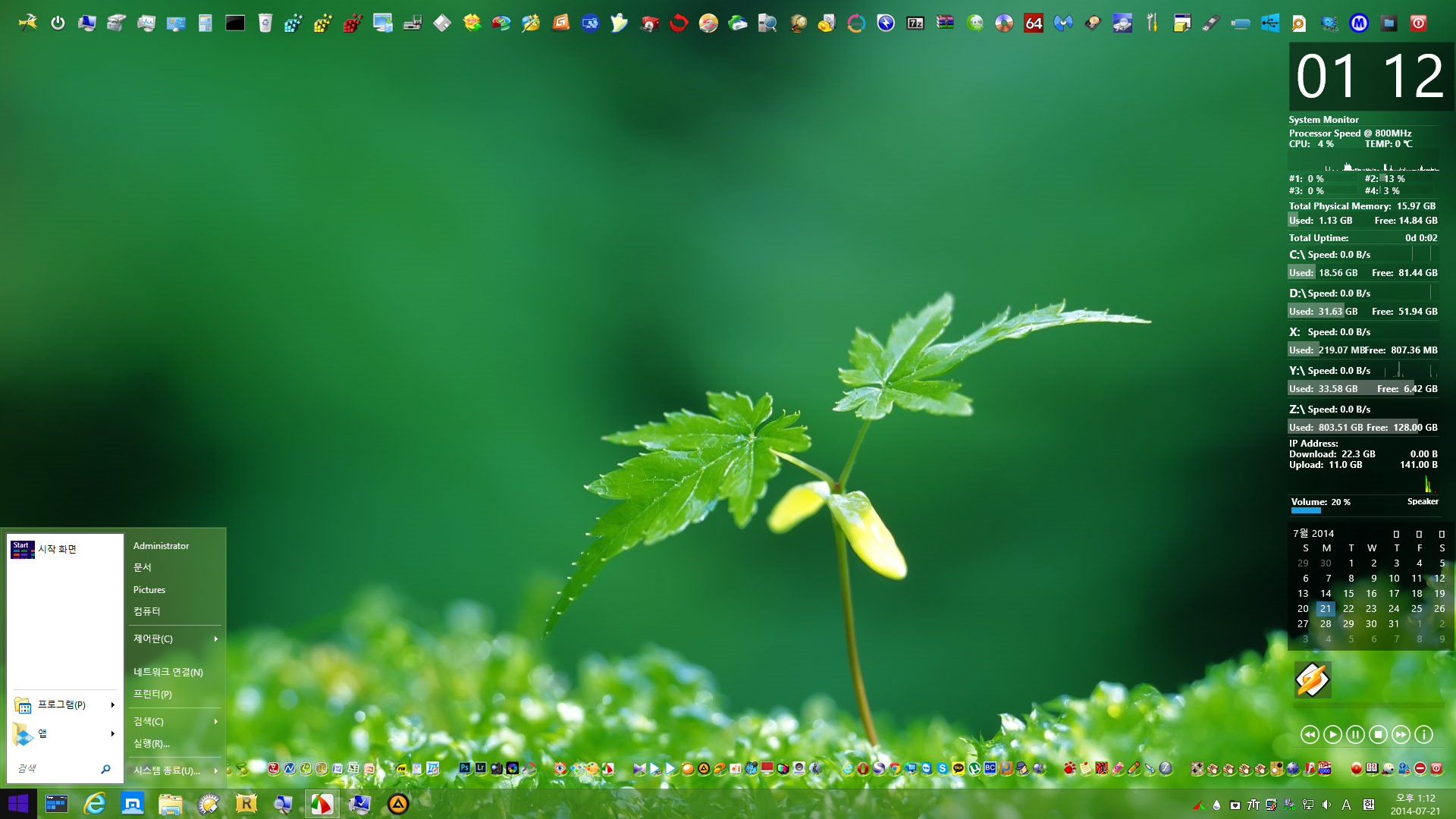Viewport: 1456px width, 819px height.
Task: Open 컴퓨터 in the start menu
Action: point(147,611)
